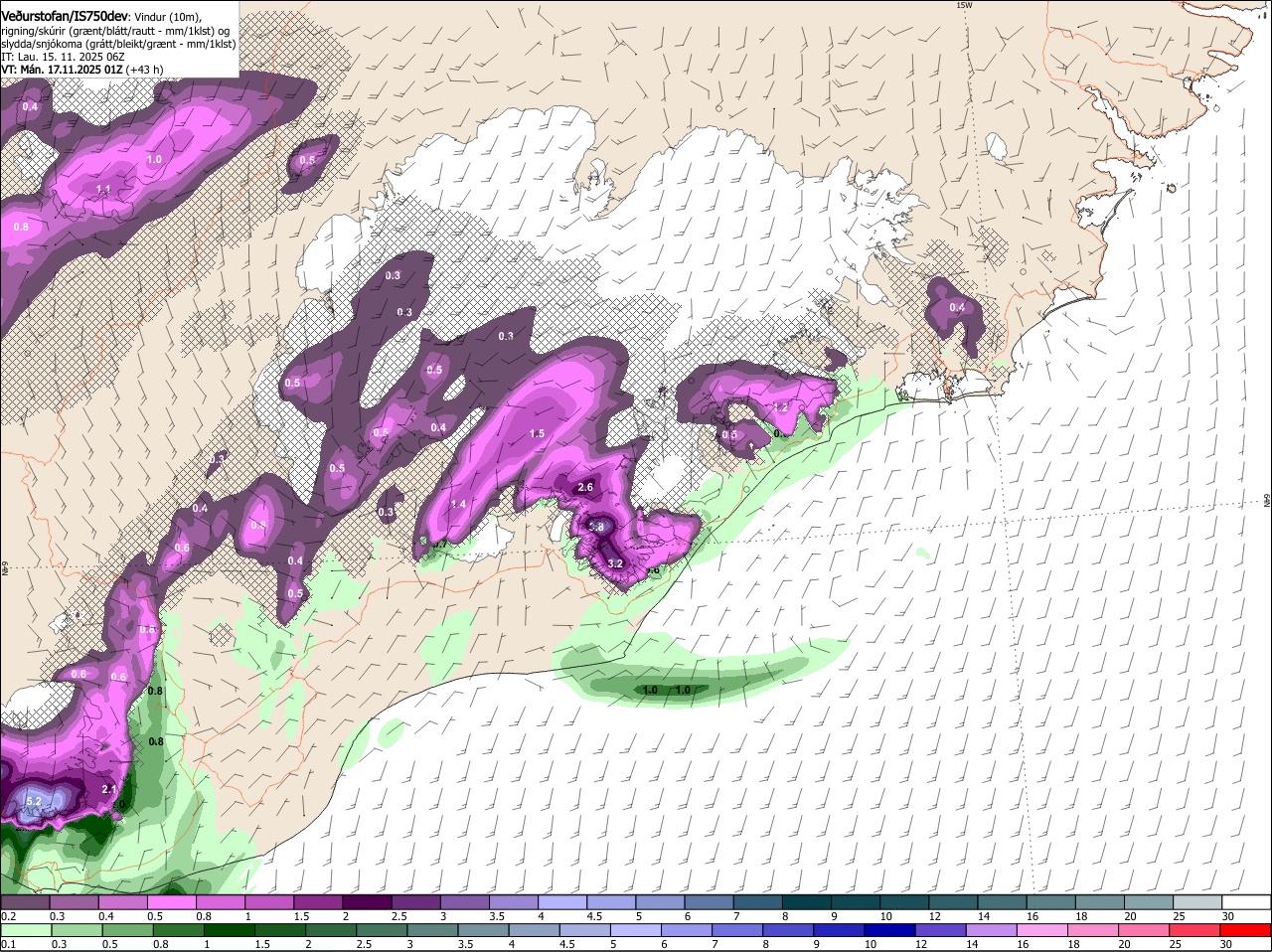Pick the upper-row legend swatch between 4 and 4.5
This screenshot has height=952, width=1272.
point(562,902)
